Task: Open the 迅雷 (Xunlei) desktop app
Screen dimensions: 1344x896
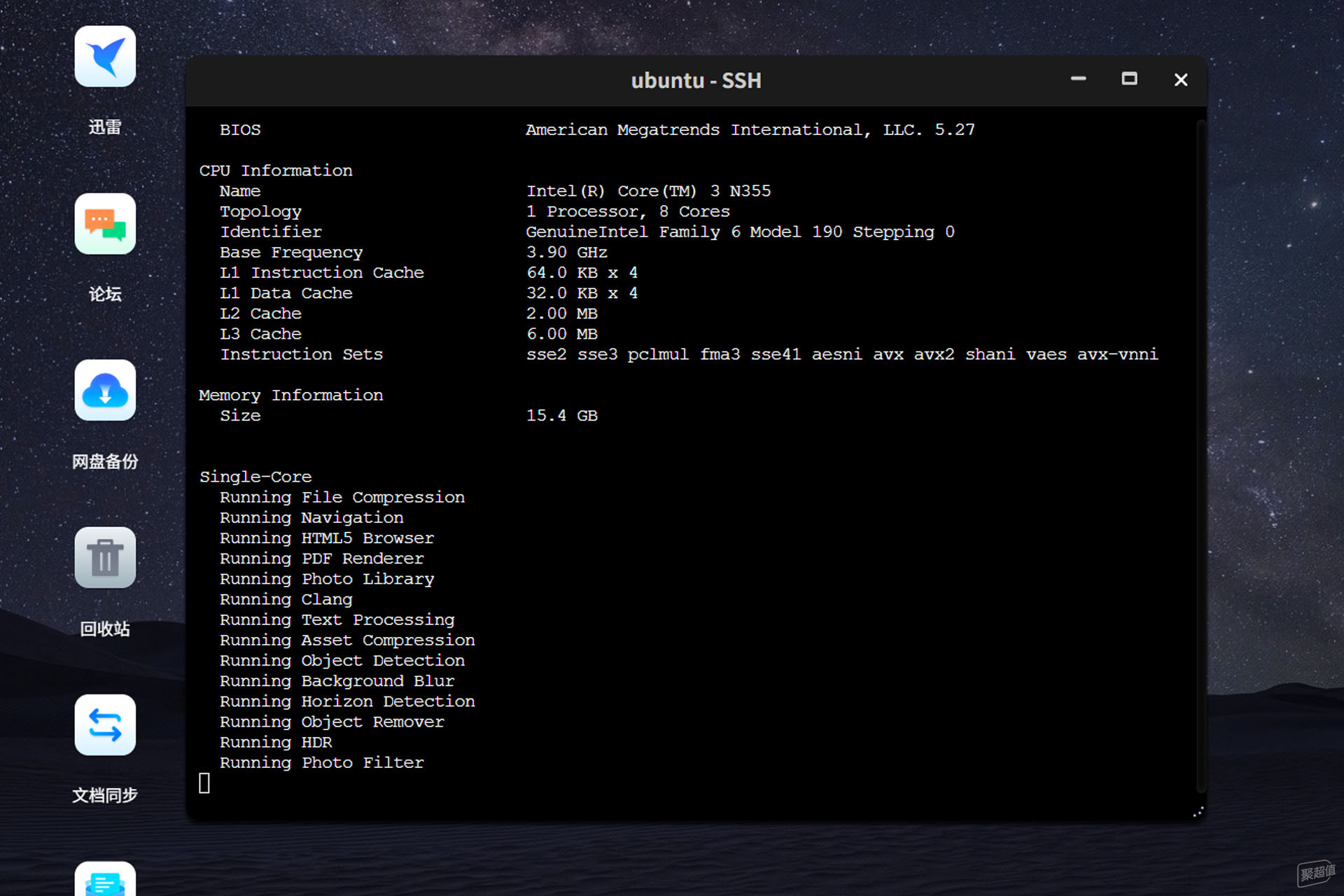Action: pyautogui.click(x=105, y=57)
